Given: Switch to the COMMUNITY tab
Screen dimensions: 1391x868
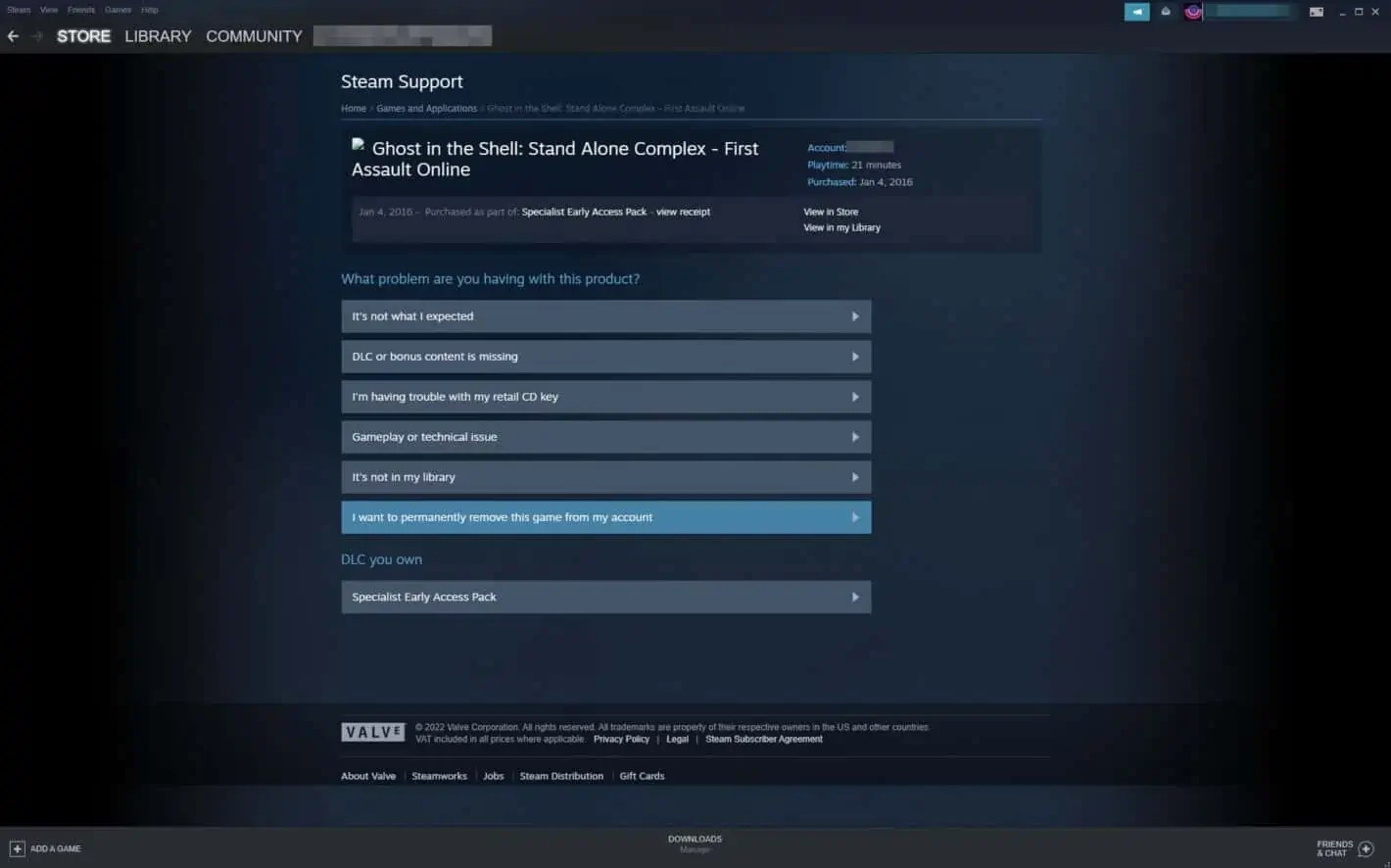Looking at the screenshot, I should pyautogui.click(x=254, y=36).
